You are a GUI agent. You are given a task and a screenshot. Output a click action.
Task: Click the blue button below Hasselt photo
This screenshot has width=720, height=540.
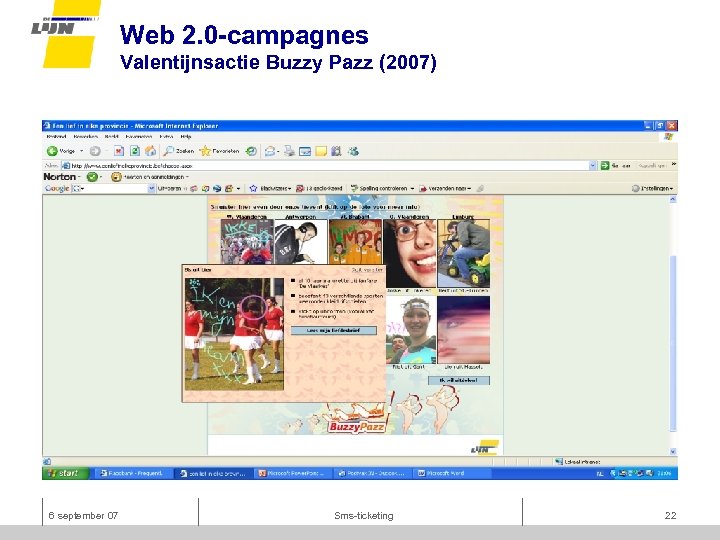459,380
